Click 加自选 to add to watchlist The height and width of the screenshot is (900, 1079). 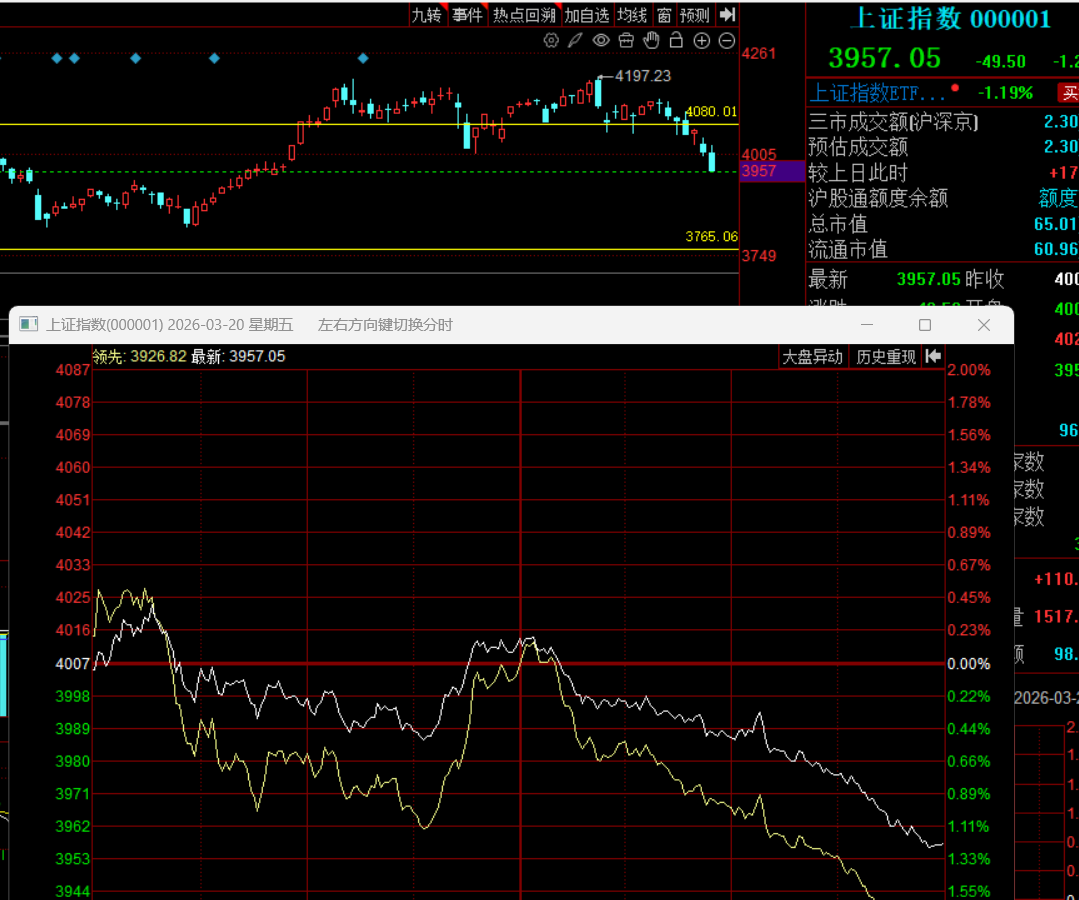tap(586, 15)
